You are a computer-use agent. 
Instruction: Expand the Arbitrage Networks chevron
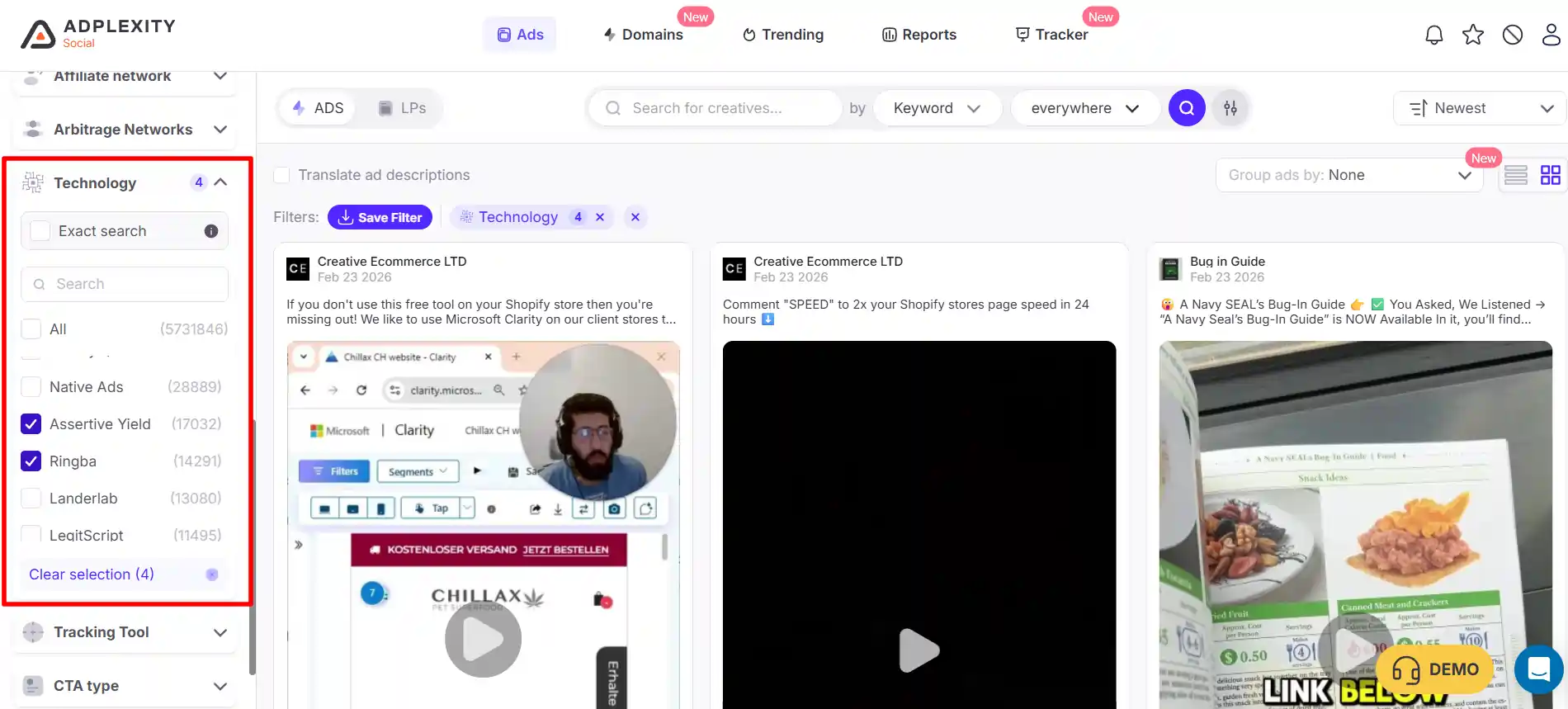(x=220, y=130)
